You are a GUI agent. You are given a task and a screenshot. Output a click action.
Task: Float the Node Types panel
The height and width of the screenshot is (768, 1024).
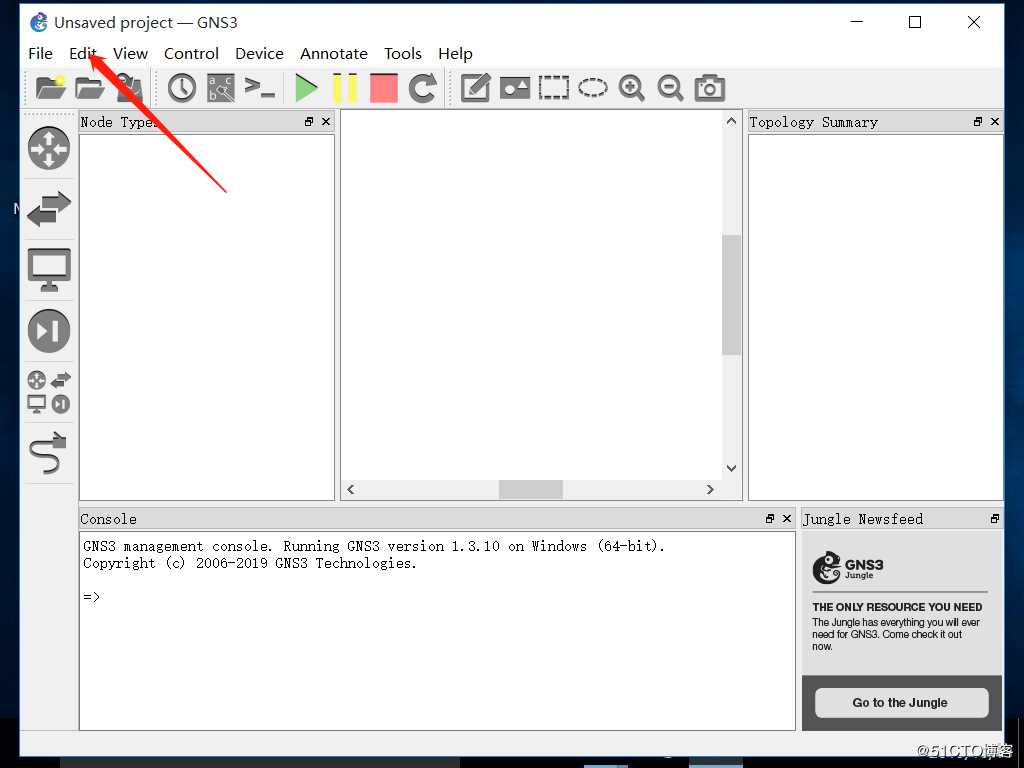click(309, 121)
